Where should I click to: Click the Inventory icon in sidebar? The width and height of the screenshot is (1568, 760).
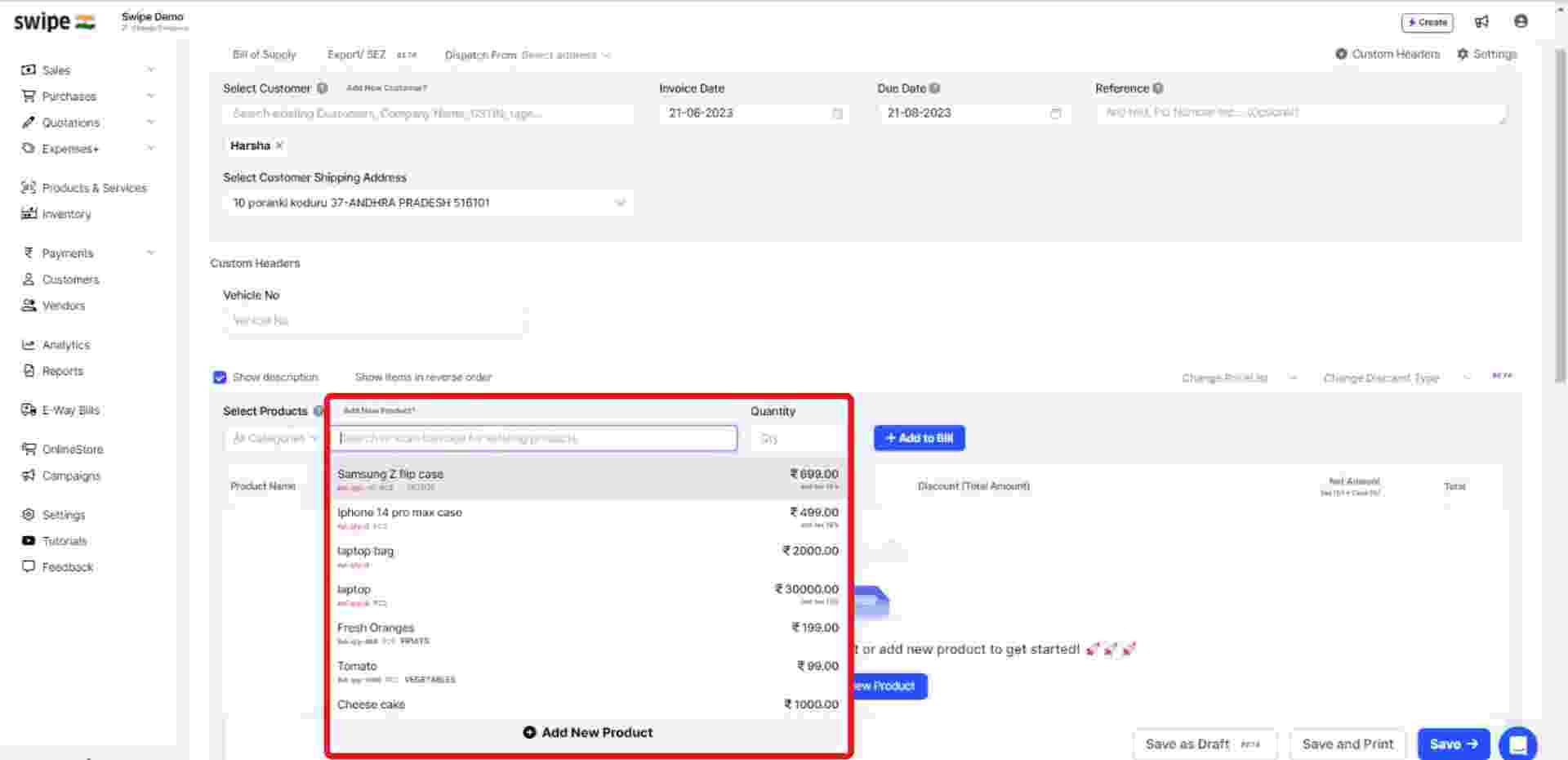pos(29,214)
